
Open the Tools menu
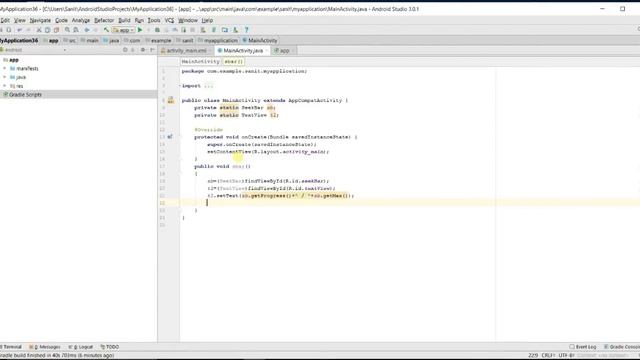click(x=154, y=20)
